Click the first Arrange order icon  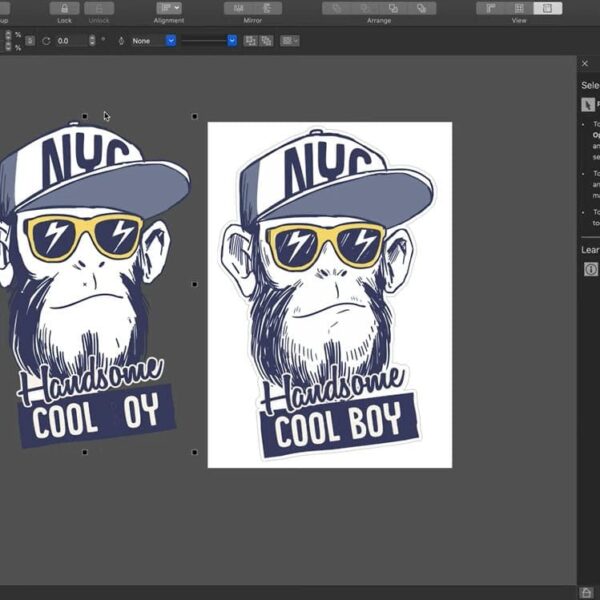coord(337,8)
